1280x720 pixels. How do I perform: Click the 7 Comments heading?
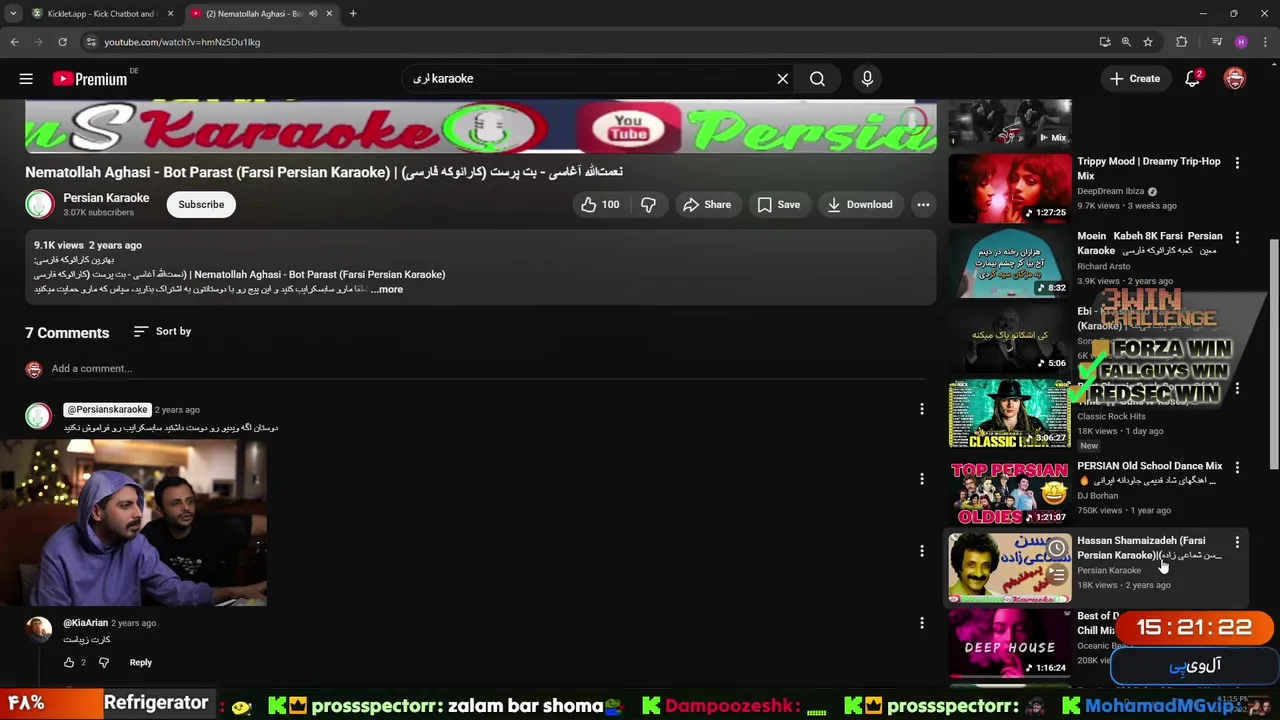tap(67, 333)
